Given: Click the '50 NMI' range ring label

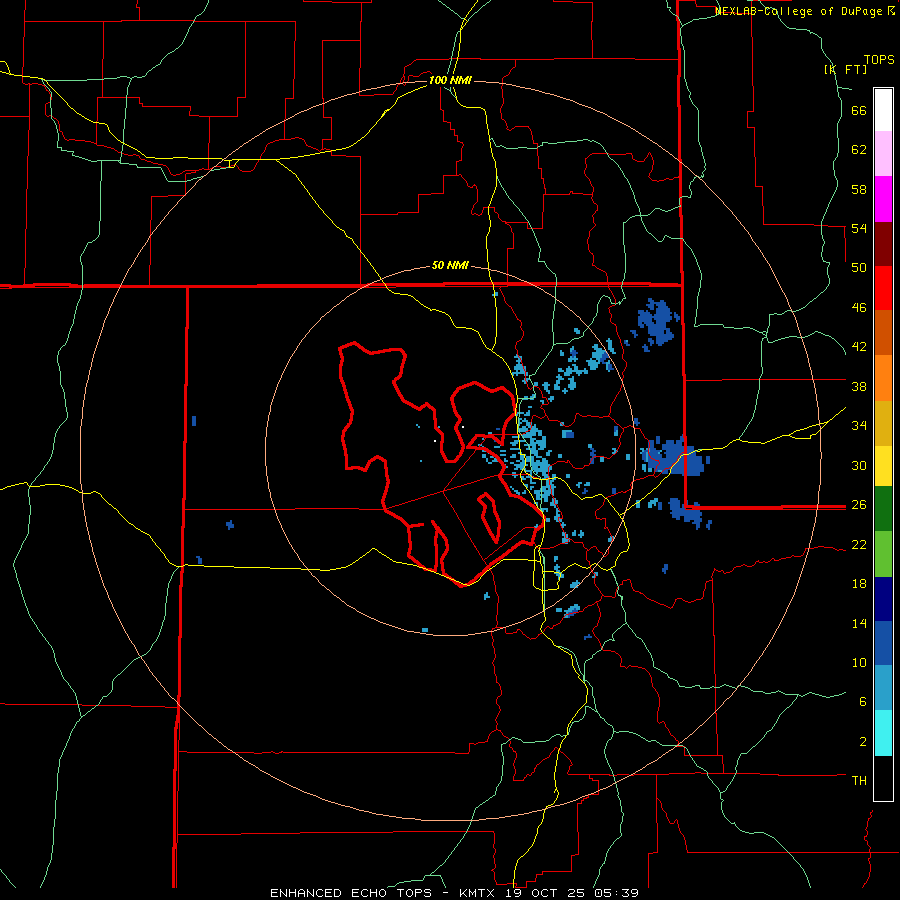Looking at the screenshot, I should coord(450,265).
